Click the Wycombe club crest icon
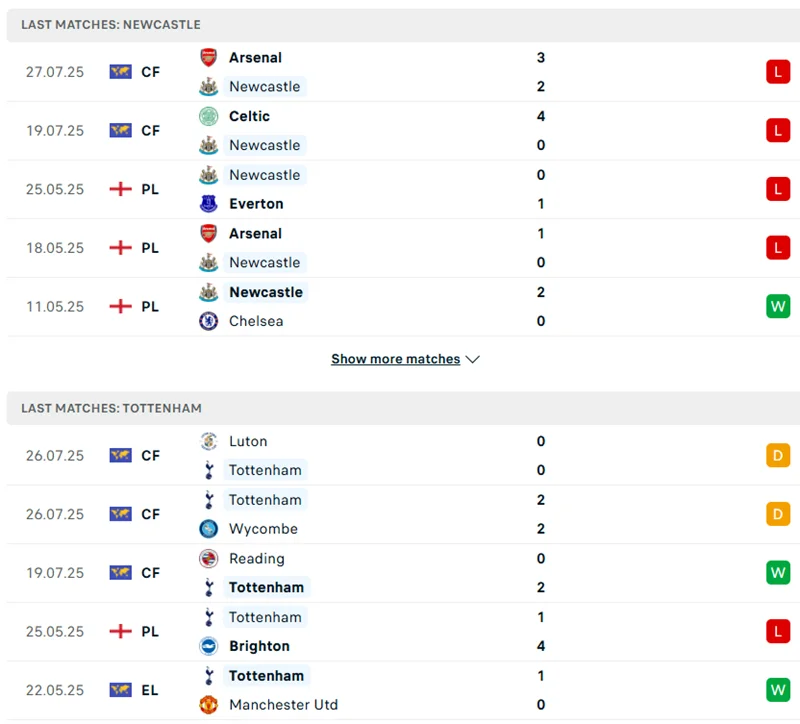Viewport: 800px width, 724px height. coord(208,529)
